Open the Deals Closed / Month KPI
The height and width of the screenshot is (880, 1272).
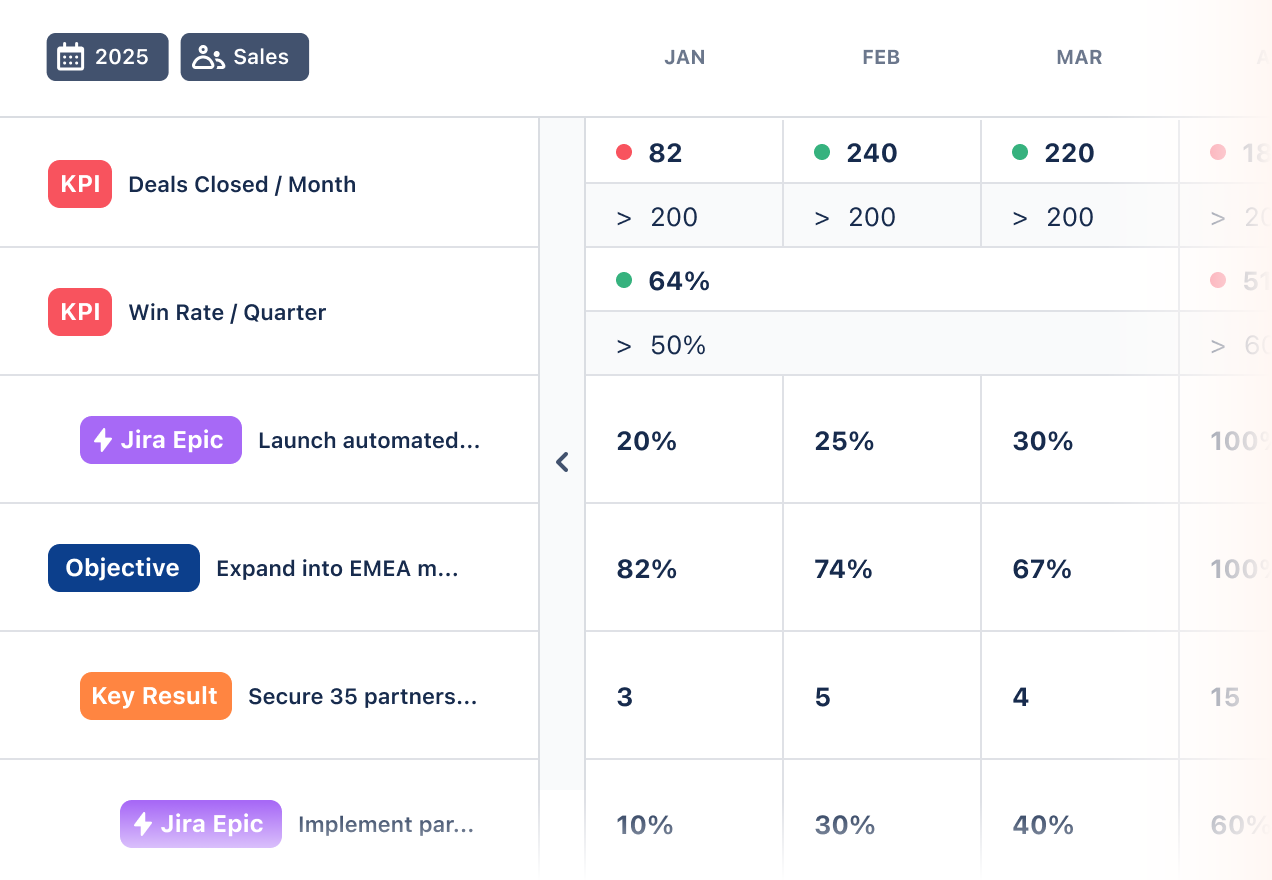[x=242, y=184]
